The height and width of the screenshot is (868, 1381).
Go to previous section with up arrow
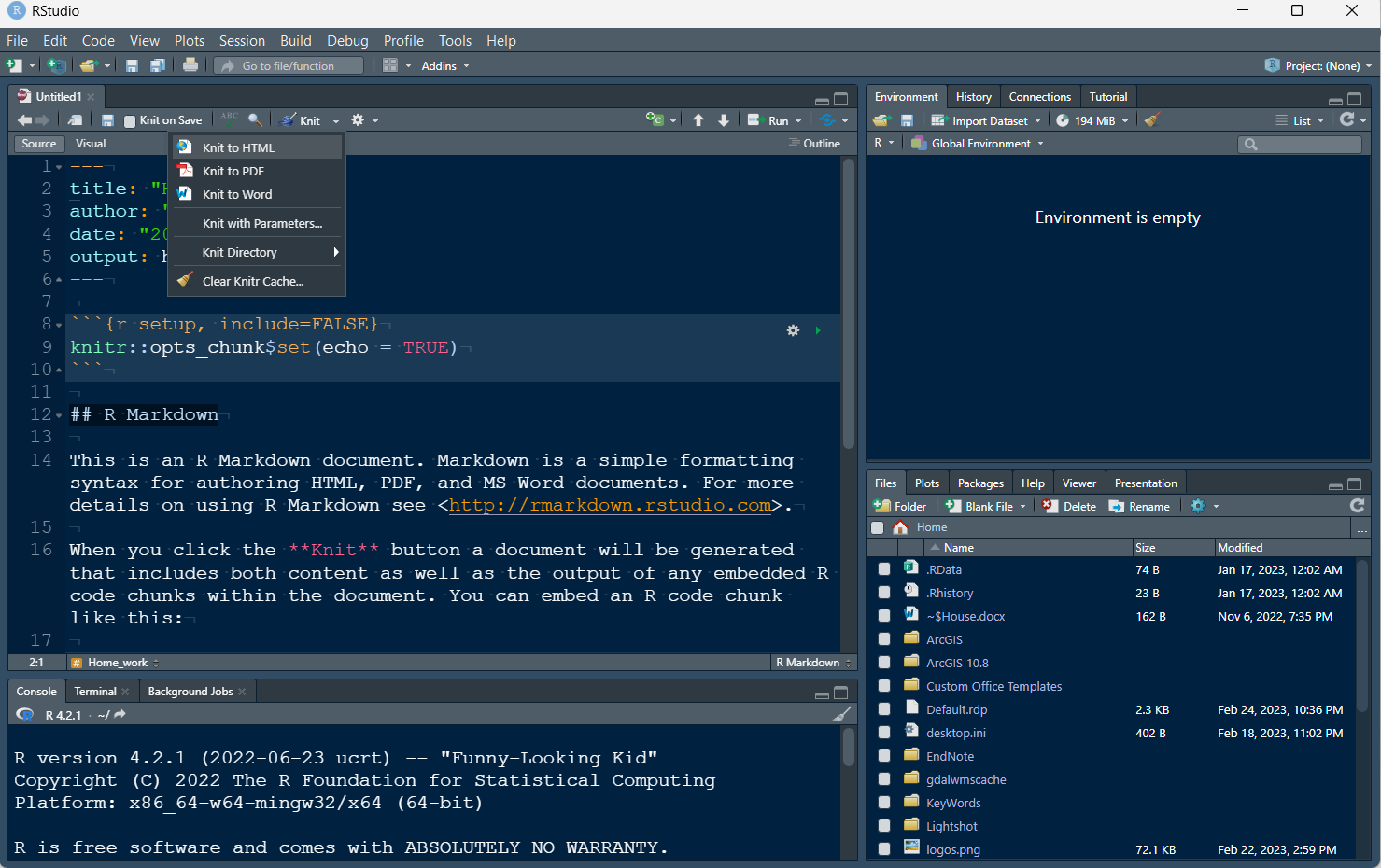[698, 120]
